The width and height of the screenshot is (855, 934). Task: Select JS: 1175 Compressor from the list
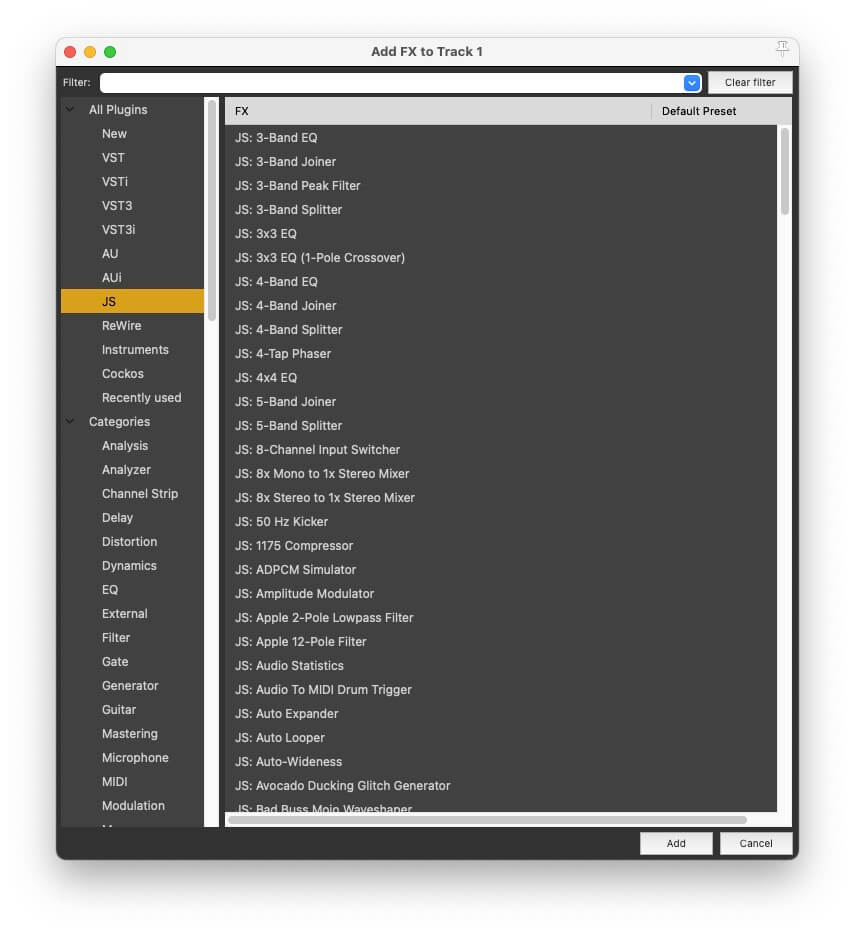(294, 546)
